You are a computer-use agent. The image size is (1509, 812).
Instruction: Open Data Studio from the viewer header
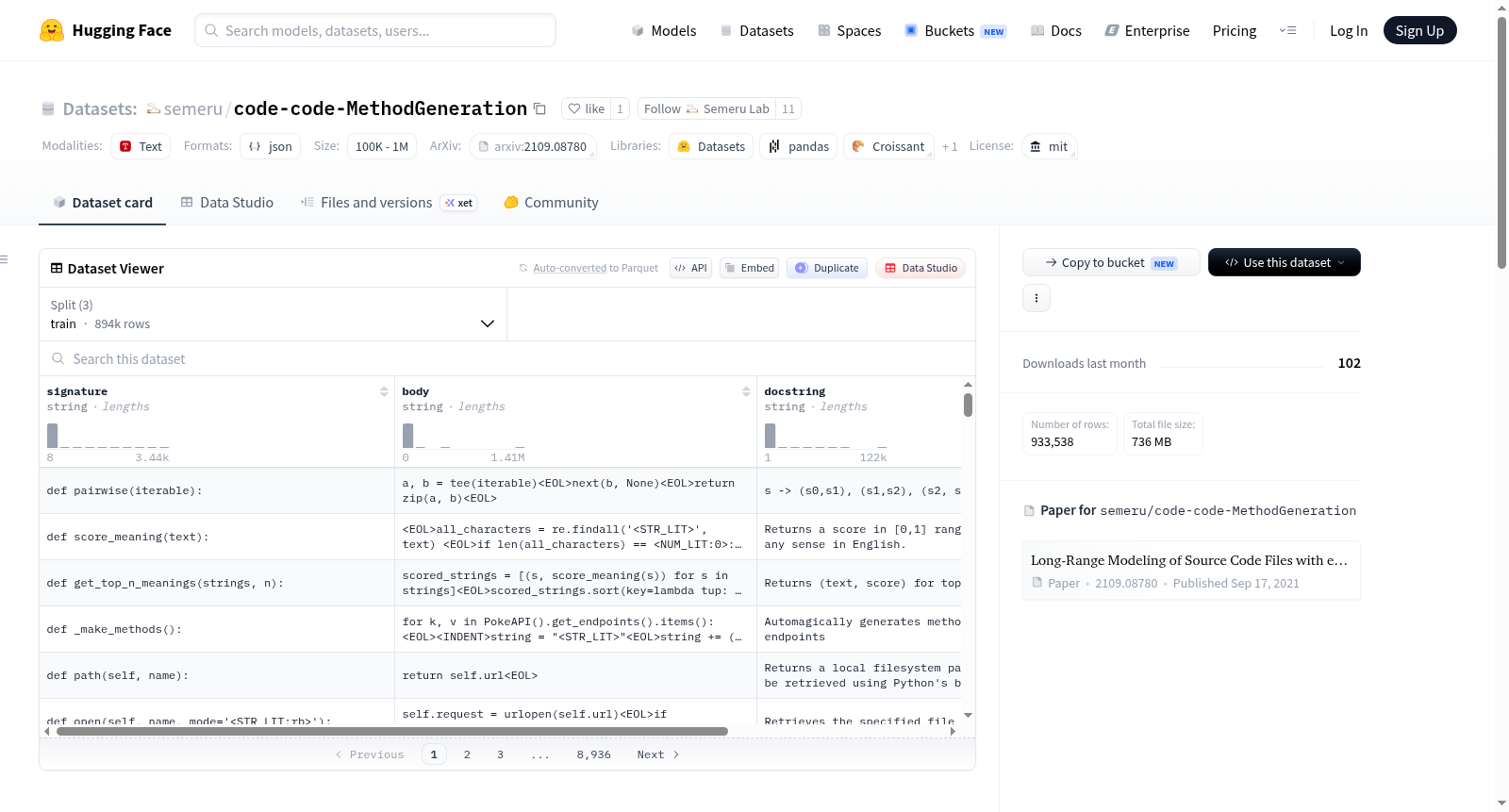coord(920,268)
